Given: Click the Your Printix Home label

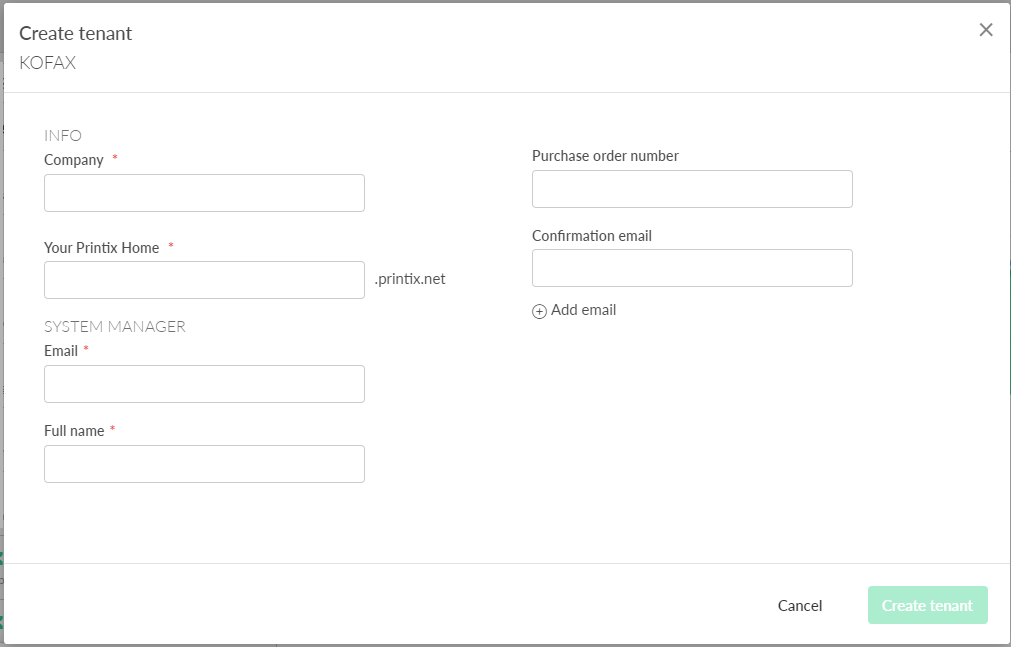Looking at the screenshot, I should click(x=102, y=247).
